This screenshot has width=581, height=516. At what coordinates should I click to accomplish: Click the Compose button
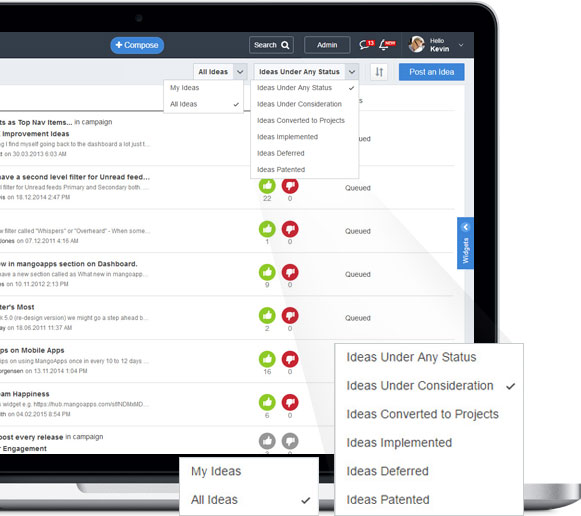click(x=137, y=45)
